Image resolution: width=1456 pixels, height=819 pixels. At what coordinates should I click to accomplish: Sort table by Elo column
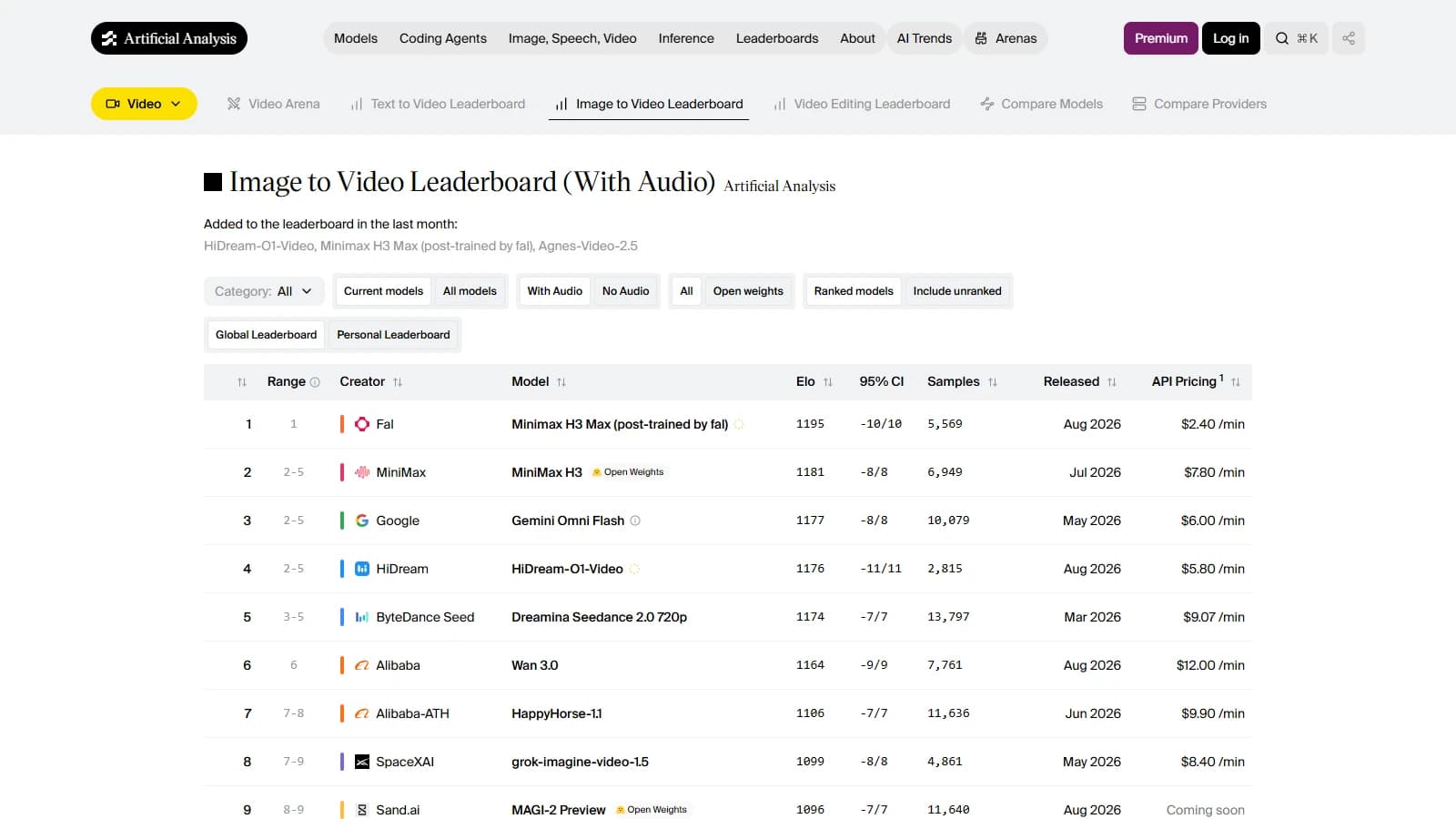828,382
